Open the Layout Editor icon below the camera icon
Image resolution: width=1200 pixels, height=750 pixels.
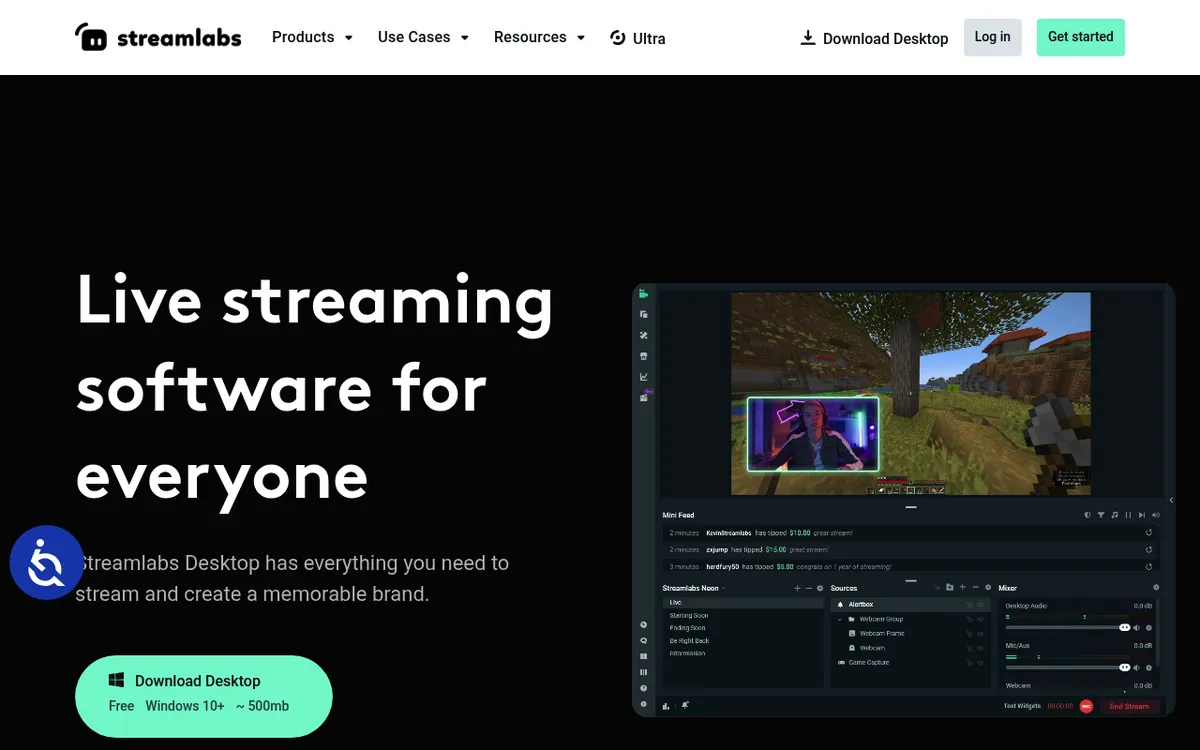(x=644, y=314)
